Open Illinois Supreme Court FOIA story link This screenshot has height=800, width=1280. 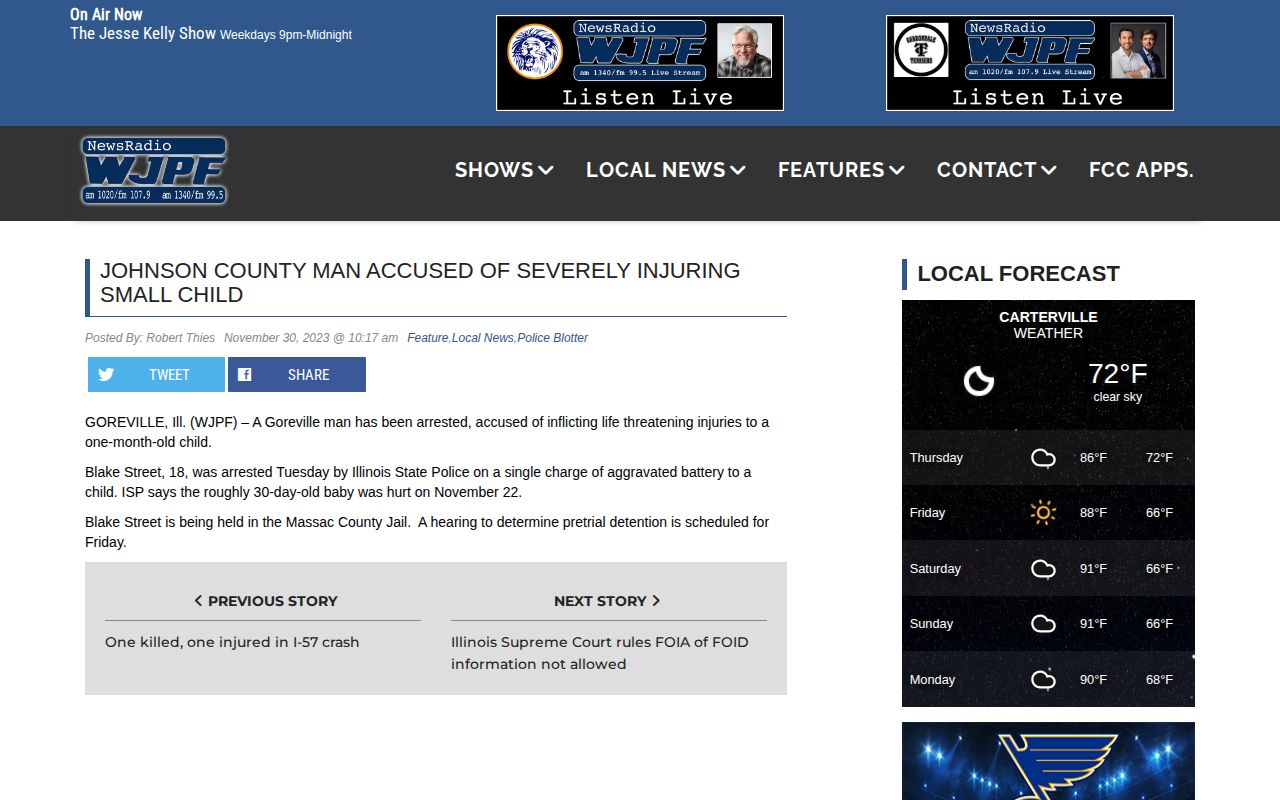click(x=600, y=653)
